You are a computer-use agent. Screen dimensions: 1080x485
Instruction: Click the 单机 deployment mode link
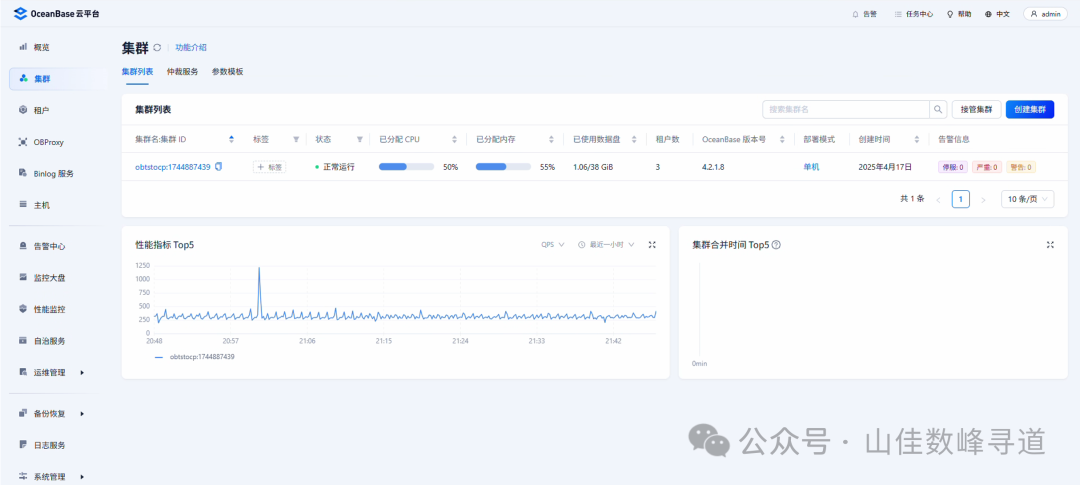tap(811, 167)
